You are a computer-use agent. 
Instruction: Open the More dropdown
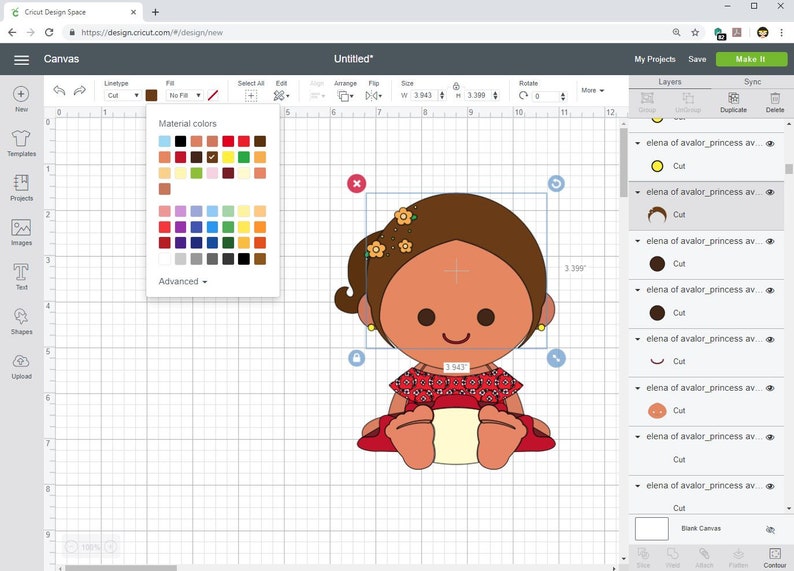(x=592, y=91)
